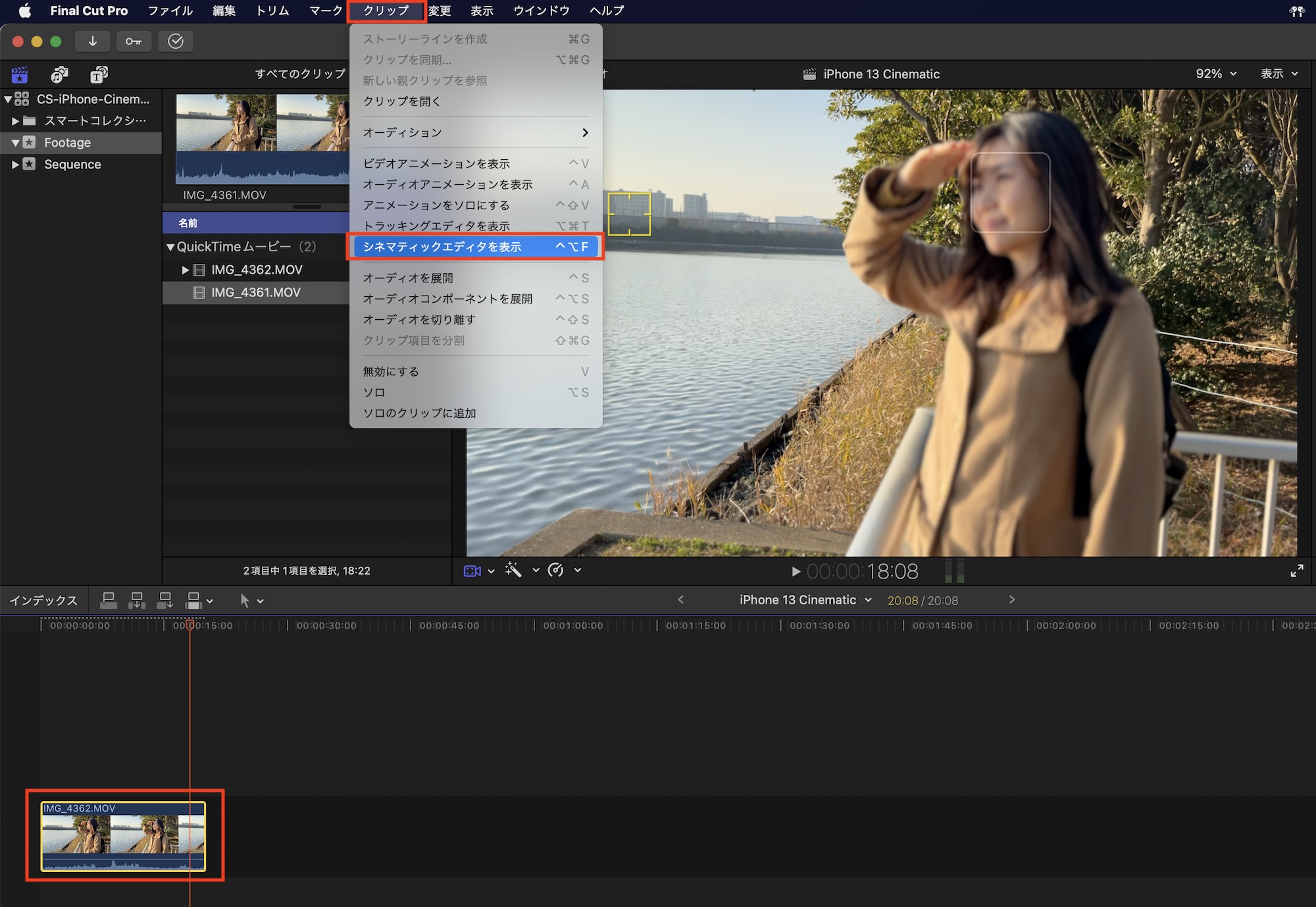This screenshot has width=1316, height=907.
Task: Open the Photos and Audio sidebar
Action: 59,74
